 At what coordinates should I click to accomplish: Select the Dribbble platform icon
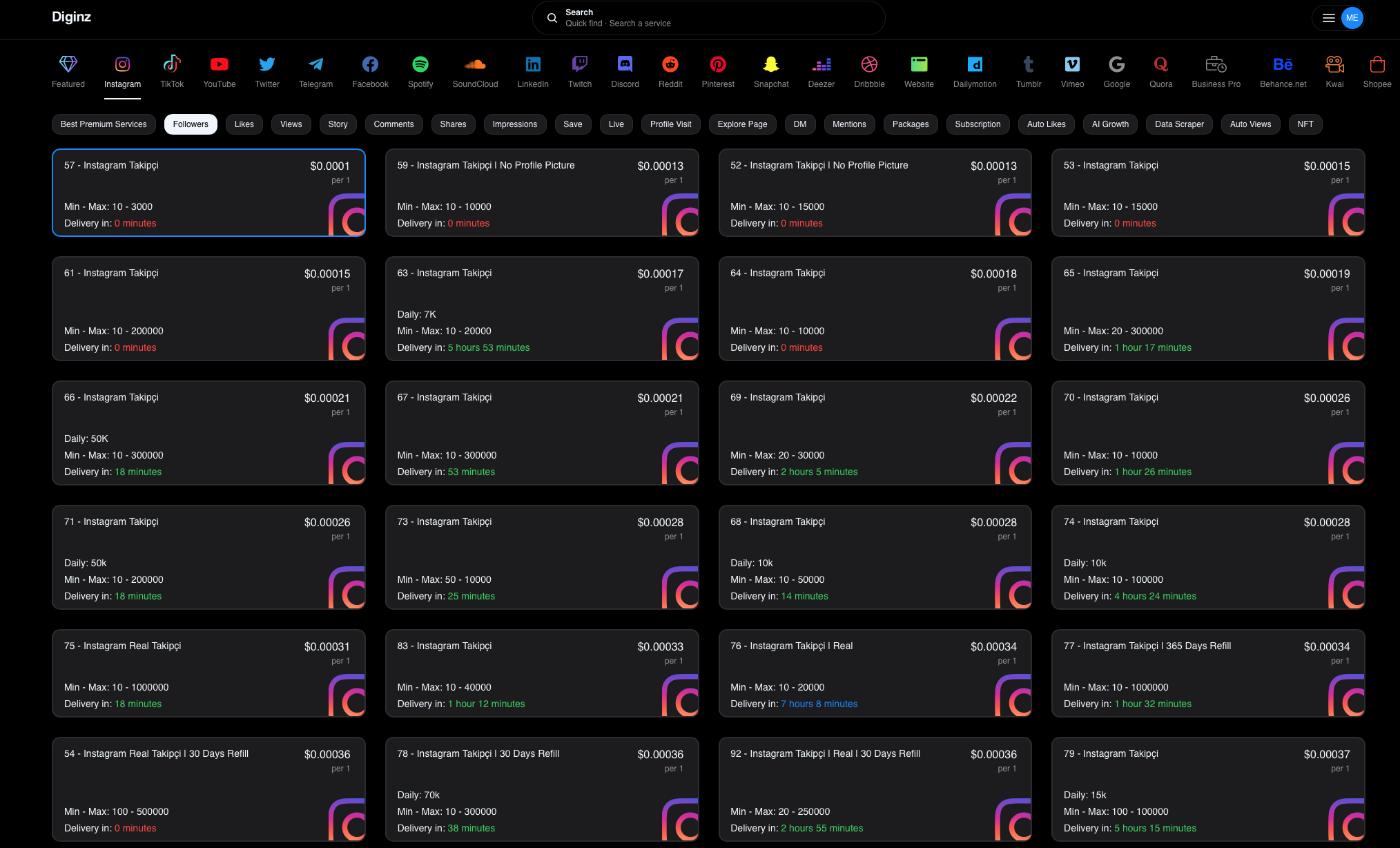click(x=868, y=65)
